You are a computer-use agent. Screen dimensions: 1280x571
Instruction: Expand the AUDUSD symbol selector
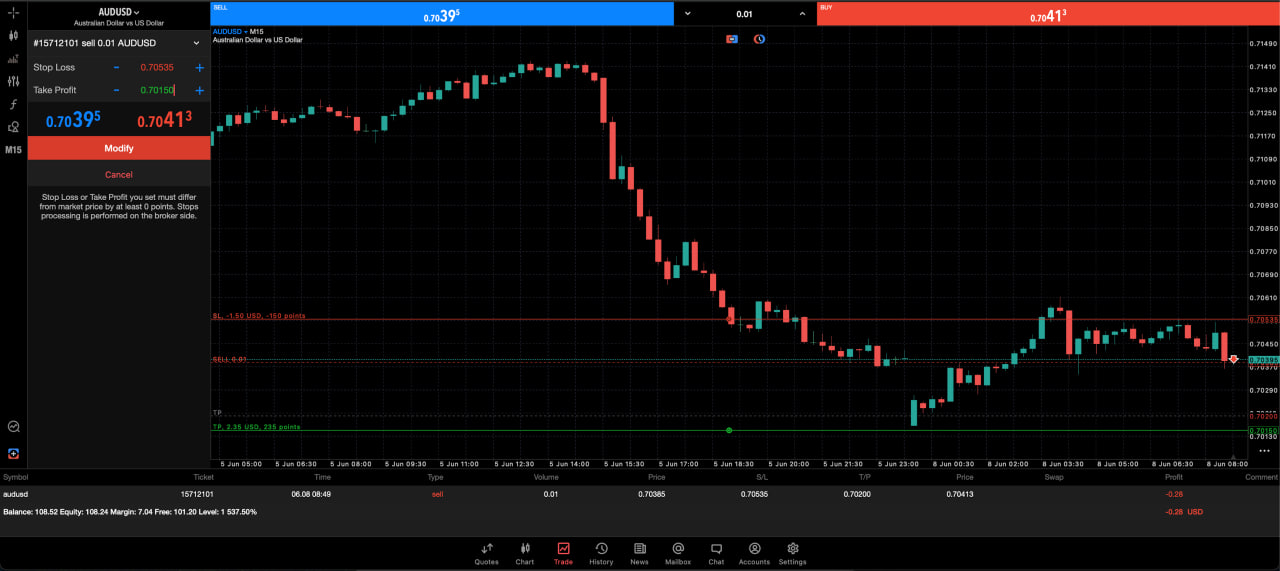pos(119,13)
